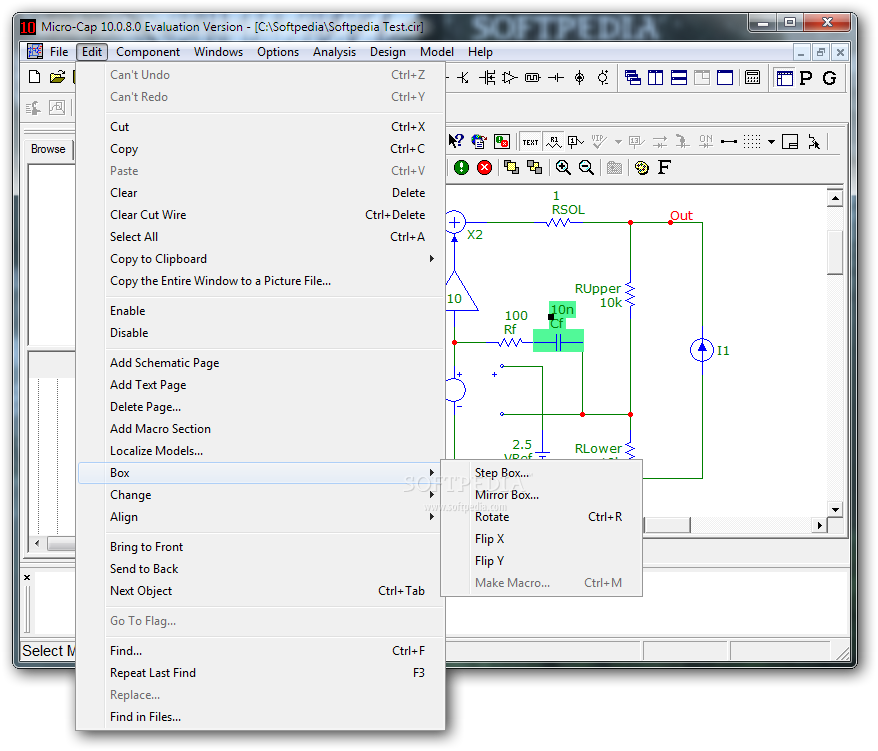
Task: Toggle the title block box icon
Action: [x=790, y=142]
